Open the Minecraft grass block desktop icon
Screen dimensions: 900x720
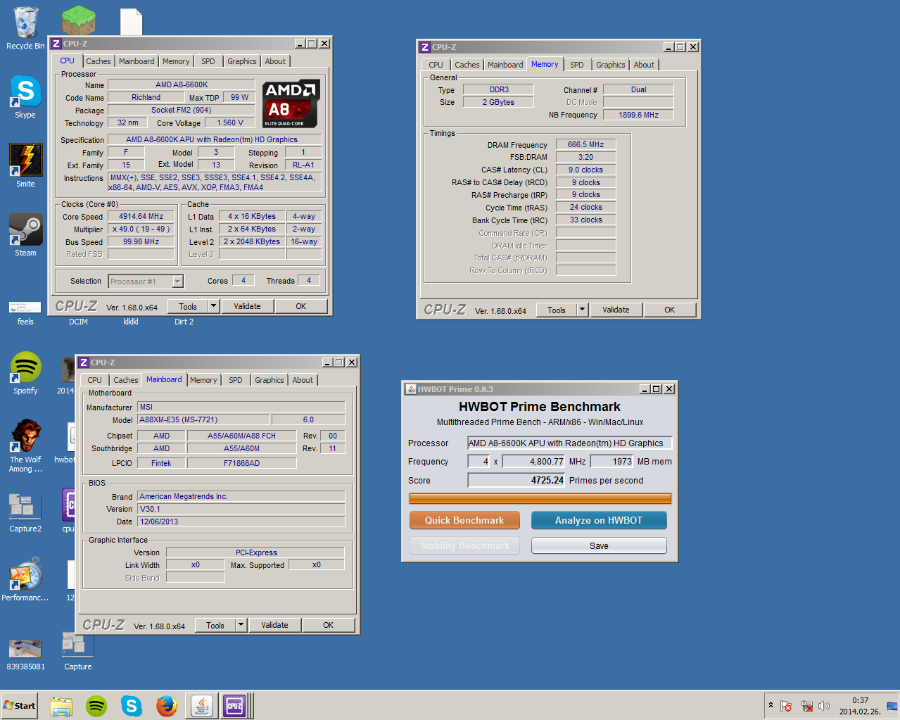click(x=79, y=21)
